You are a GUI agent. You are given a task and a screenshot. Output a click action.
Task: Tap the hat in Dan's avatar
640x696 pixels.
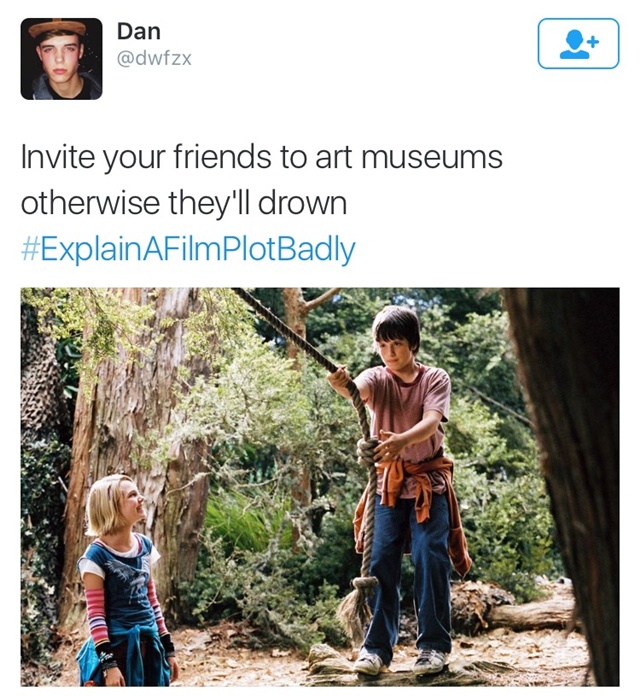[x=57, y=28]
